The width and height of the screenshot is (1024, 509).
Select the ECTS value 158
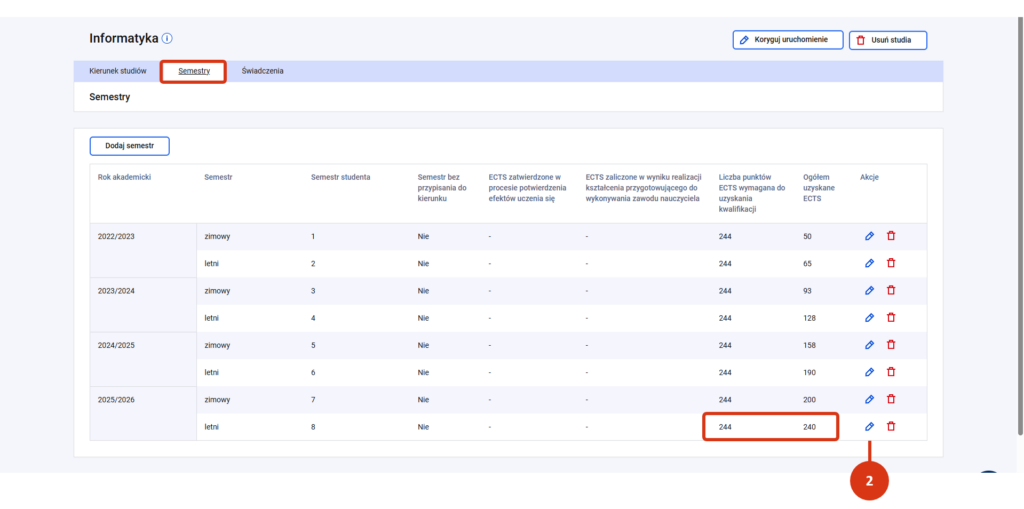pyautogui.click(x=809, y=345)
